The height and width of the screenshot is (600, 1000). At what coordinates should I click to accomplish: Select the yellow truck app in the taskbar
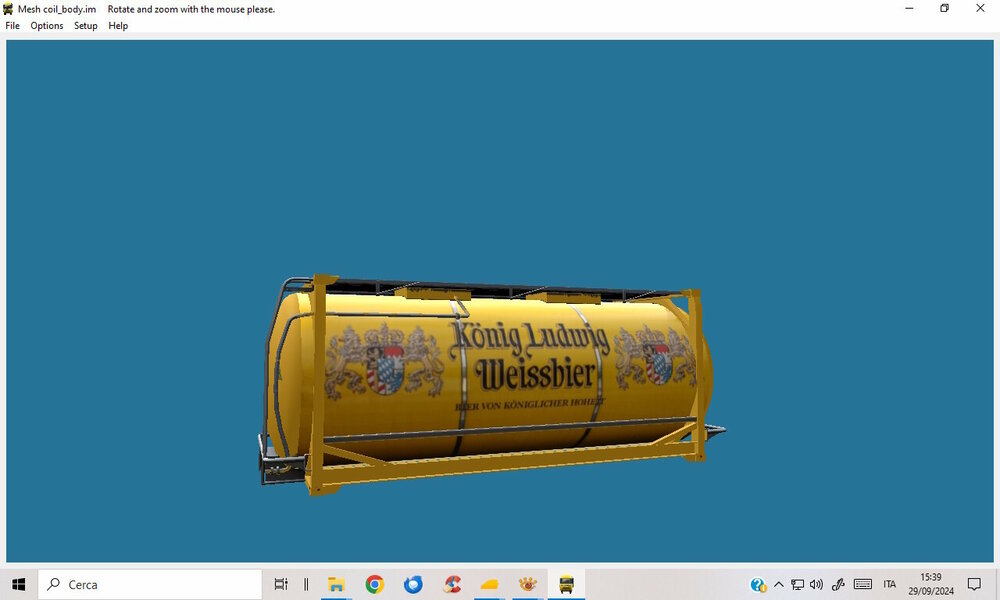[566, 584]
